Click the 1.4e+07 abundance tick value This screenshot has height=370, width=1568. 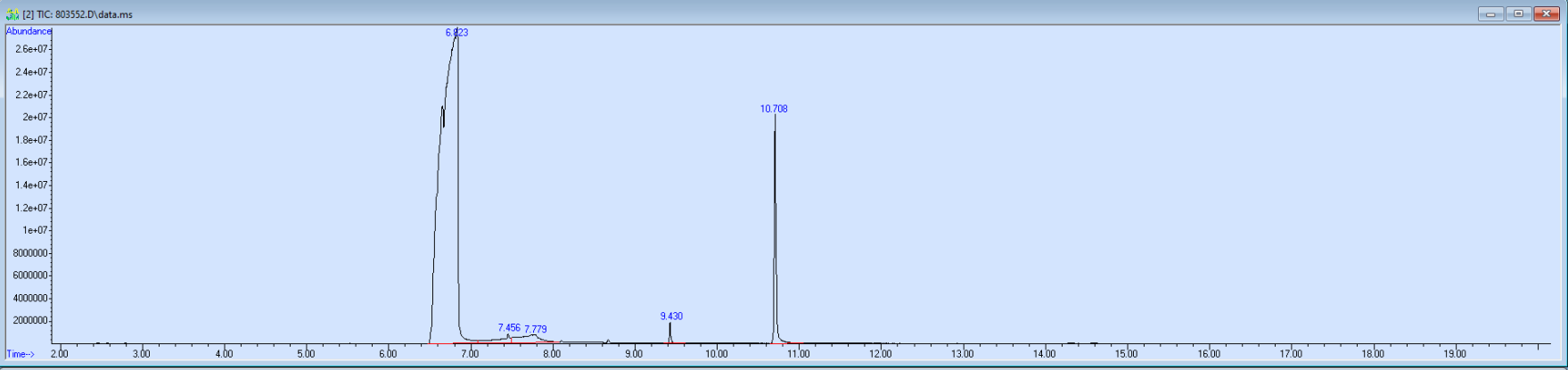32,185
